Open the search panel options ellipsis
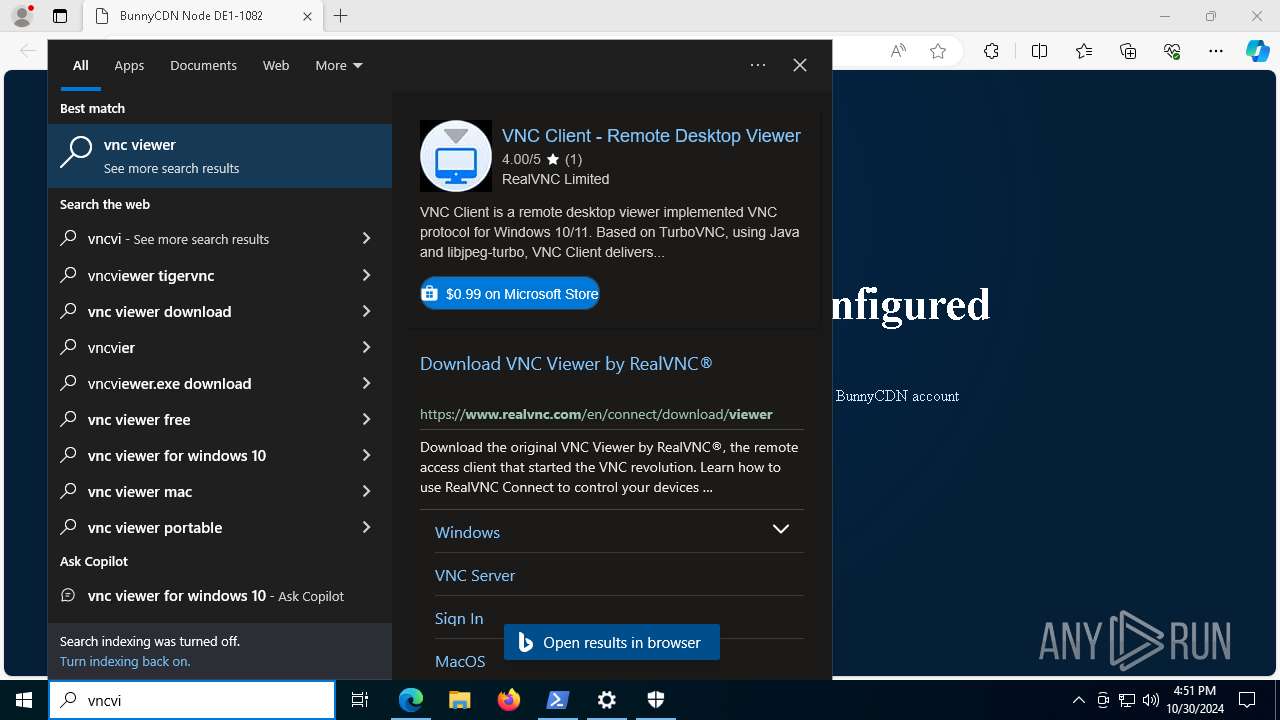The image size is (1280, 720). (758, 65)
